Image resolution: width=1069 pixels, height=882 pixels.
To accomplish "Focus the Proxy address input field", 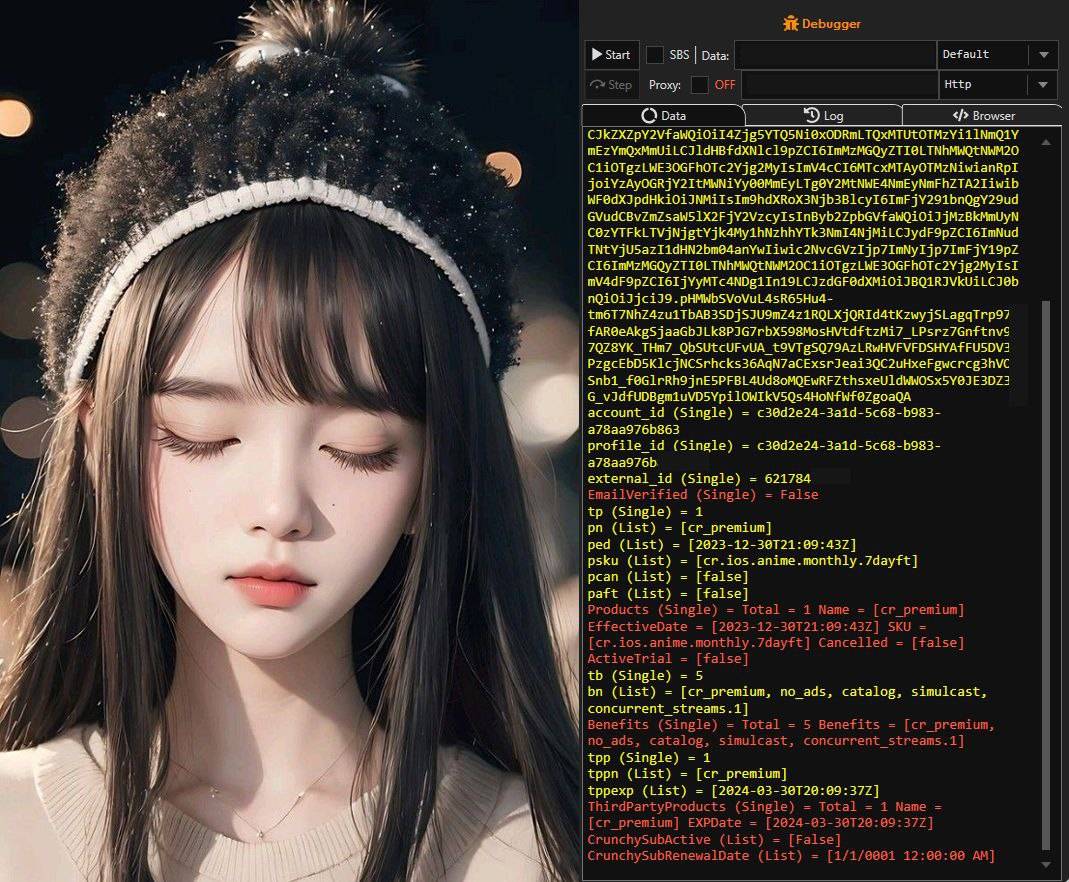I will click(838, 85).
